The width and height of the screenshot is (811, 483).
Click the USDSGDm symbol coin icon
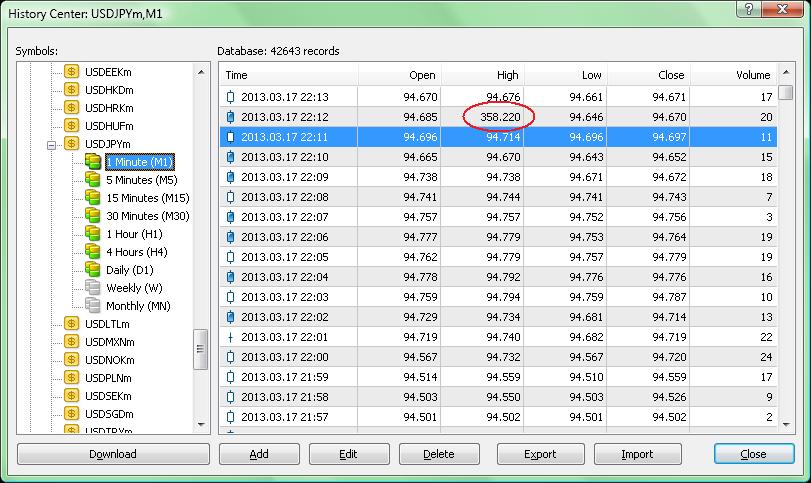[x=71, y=414]
